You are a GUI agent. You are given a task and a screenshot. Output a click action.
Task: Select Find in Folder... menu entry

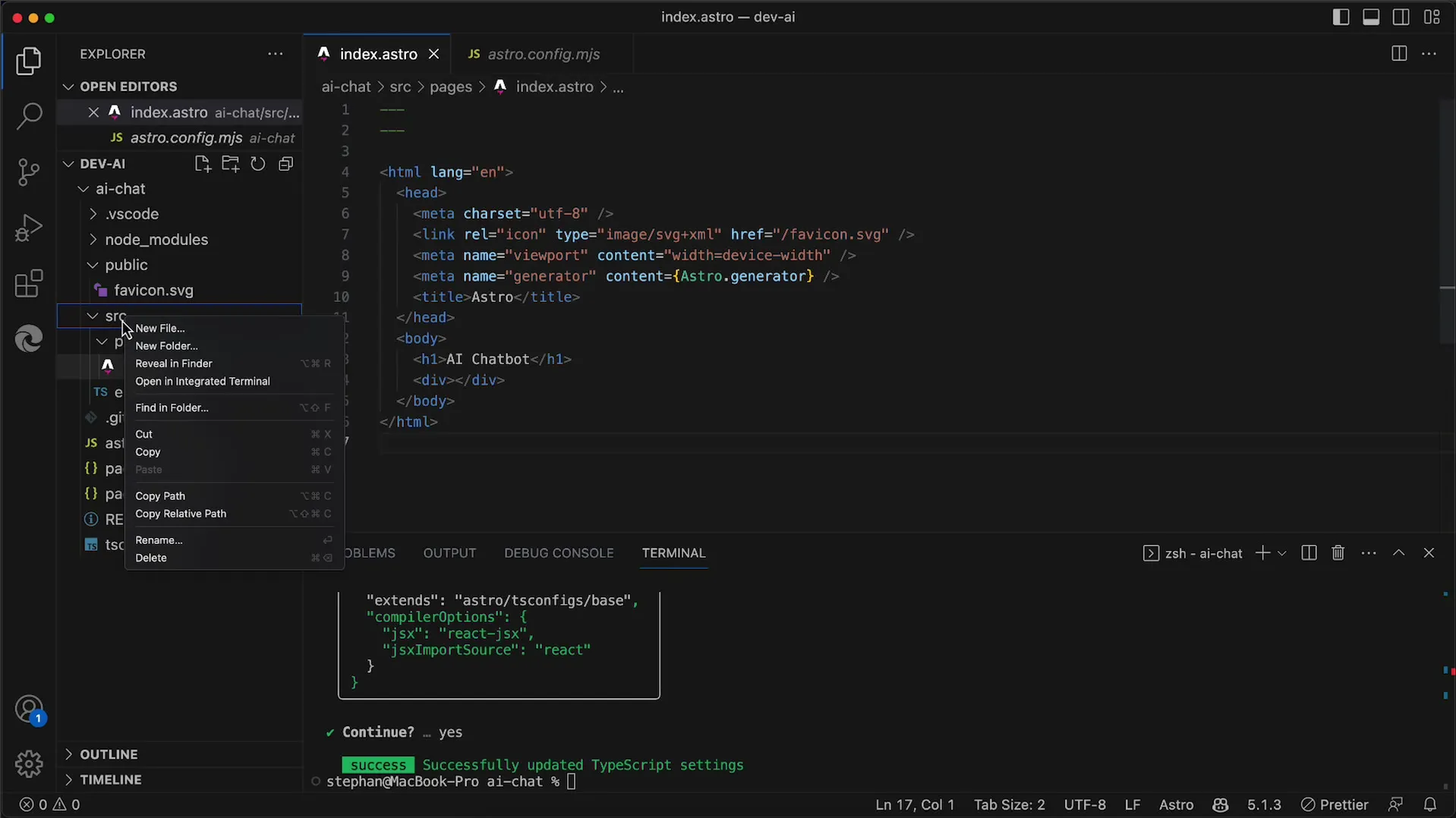(235, 408)
